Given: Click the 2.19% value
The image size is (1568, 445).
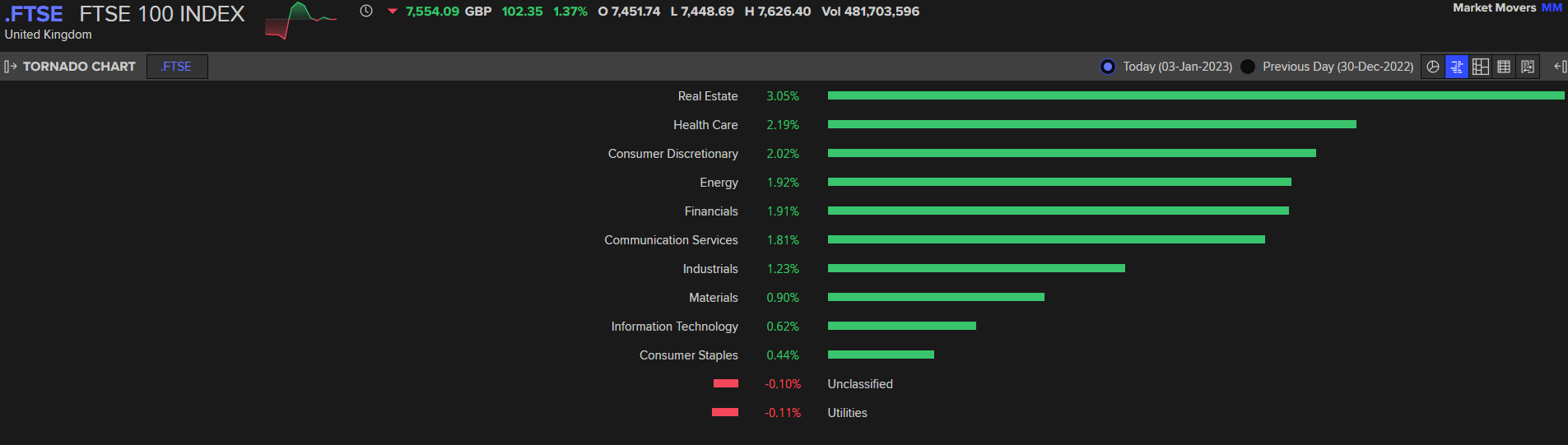Looking at the screenshot, I should pos(783,125).
